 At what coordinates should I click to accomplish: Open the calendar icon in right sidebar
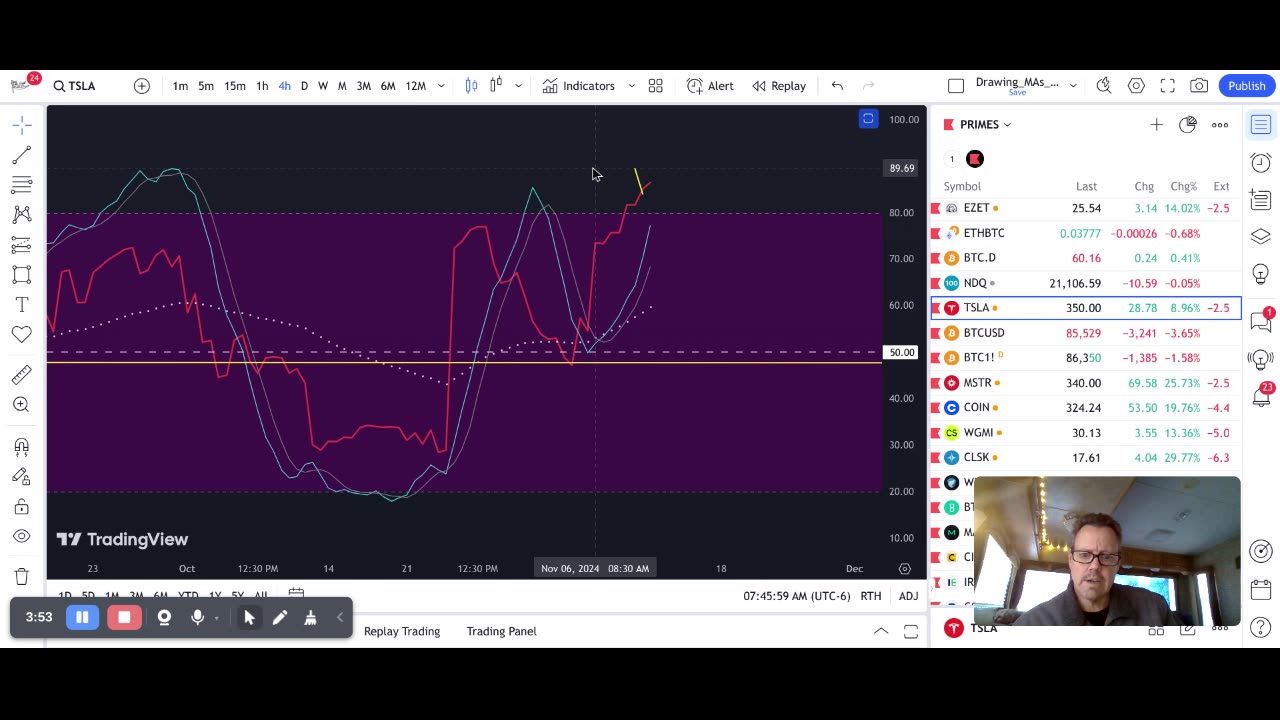pyautogui.click(x=1261, y=589)
